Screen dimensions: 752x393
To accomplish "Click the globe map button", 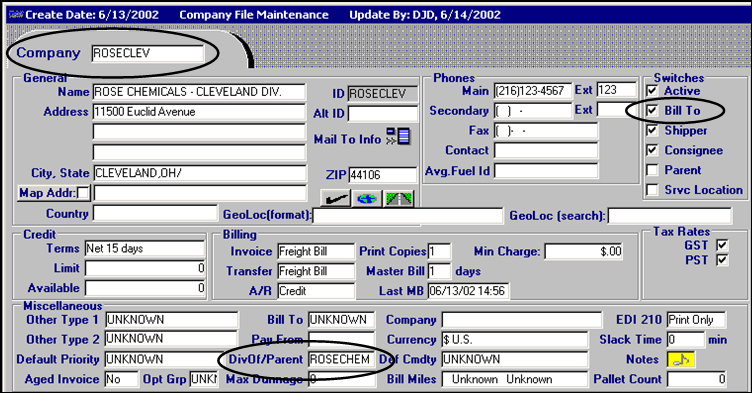I will pos(366,198).
